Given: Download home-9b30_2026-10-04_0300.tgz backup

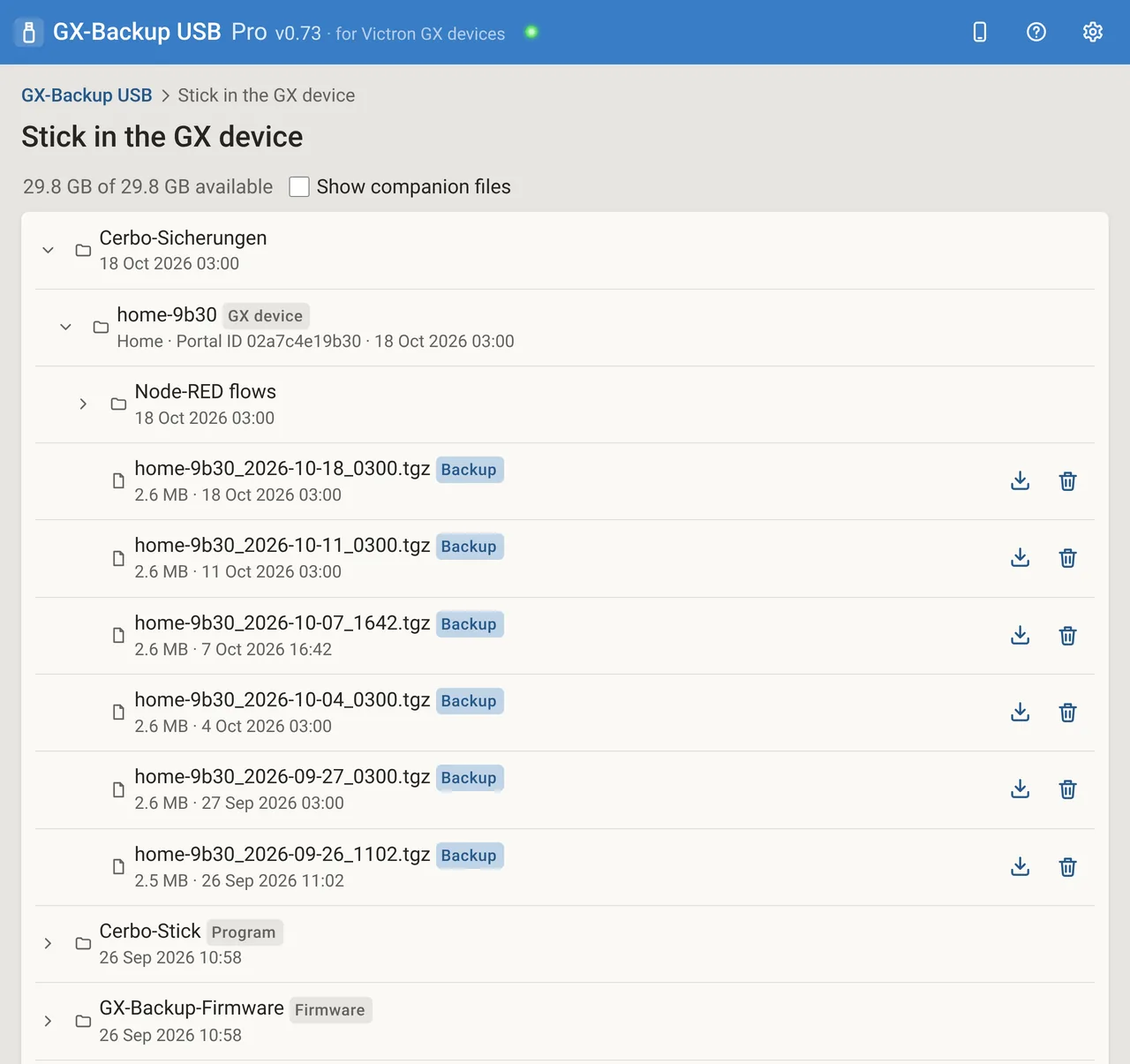Looking at the screenshot, I should (x=1021, y=713).
